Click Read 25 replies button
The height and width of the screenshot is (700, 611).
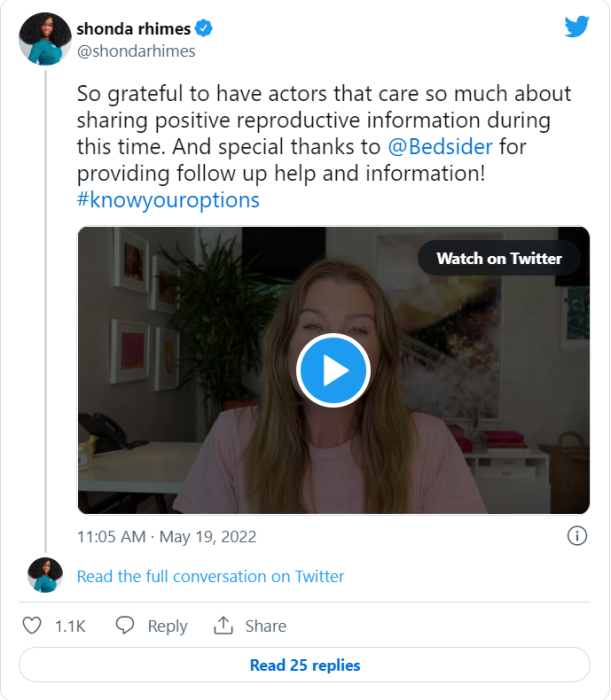click(x=305, y=665)
